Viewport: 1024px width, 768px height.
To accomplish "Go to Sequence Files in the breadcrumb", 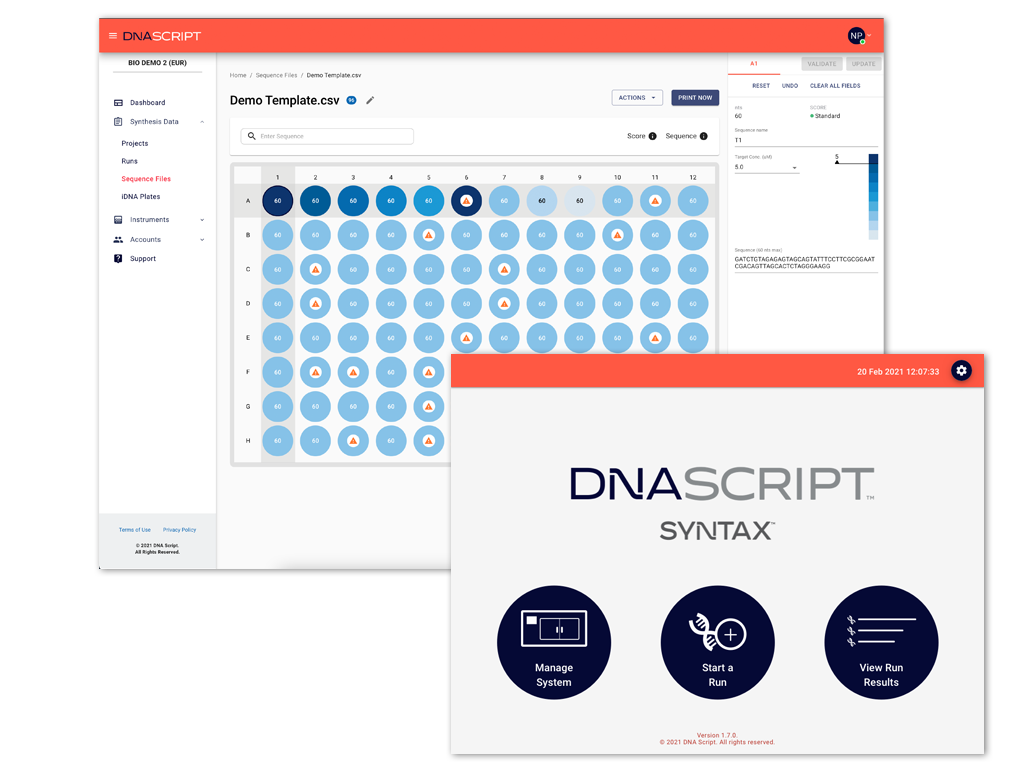I will (x=276, y=75).
